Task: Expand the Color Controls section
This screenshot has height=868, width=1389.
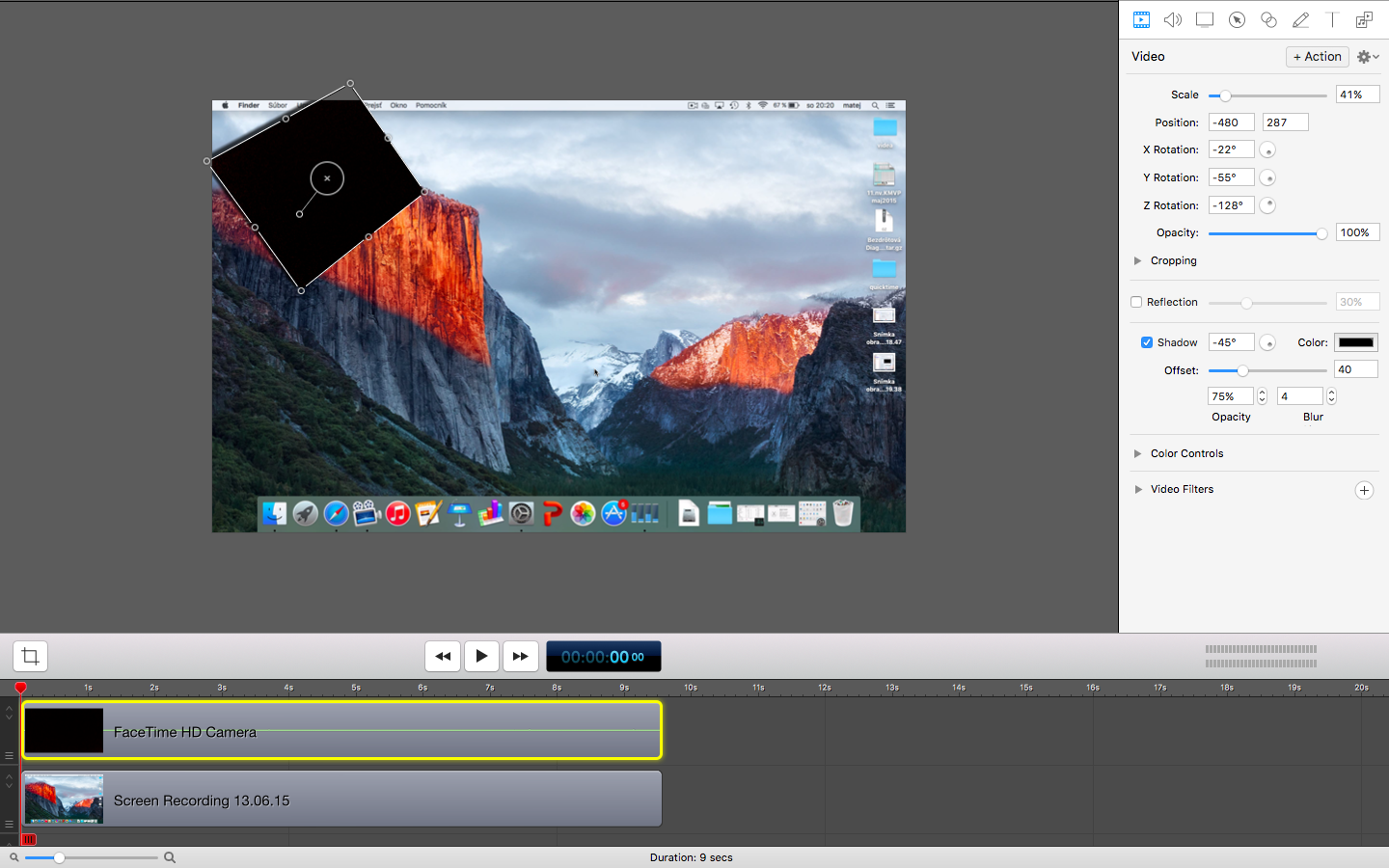Action: click(1138, 453)
